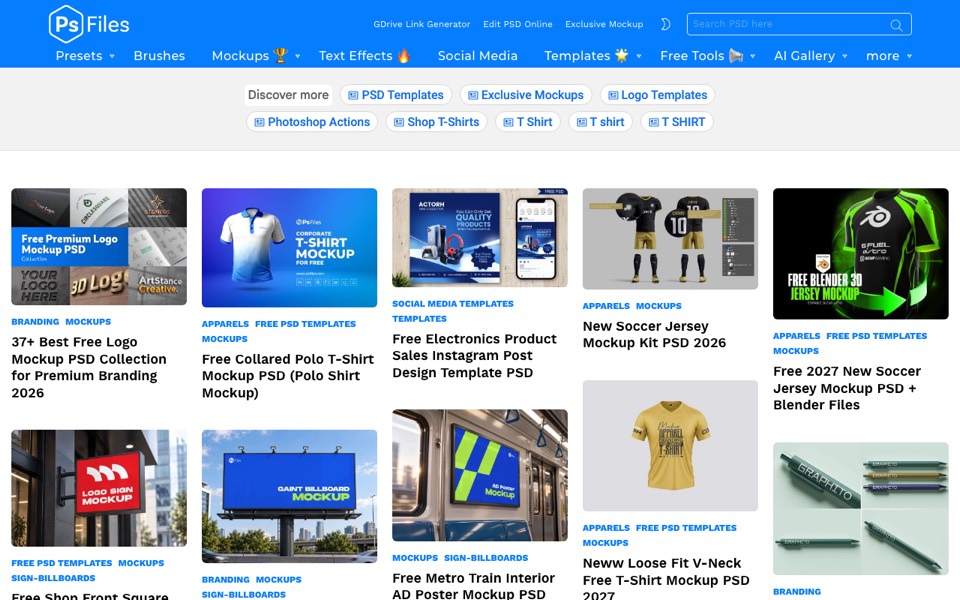Viewport: 960px width, 600px height.
Task: Click icon in Shop T-Shirts chip
Action: [399, 122]
